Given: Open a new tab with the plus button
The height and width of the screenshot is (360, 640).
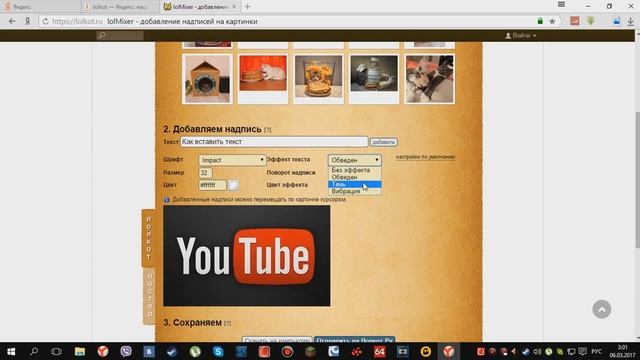Looking at the screenshot, I should click(247, 7).
